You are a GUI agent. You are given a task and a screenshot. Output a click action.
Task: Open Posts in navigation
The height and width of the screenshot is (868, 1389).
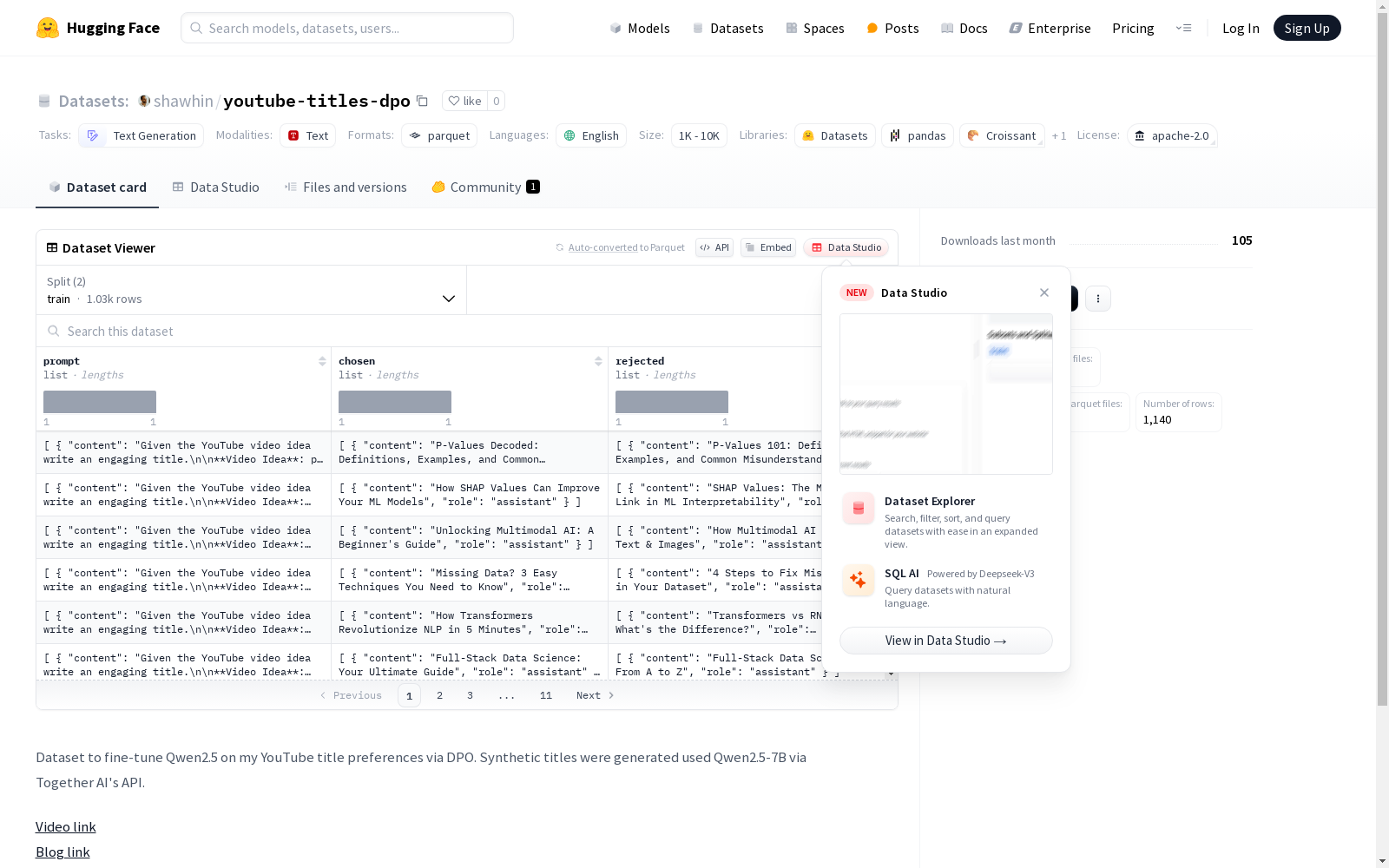coord(892,28)
